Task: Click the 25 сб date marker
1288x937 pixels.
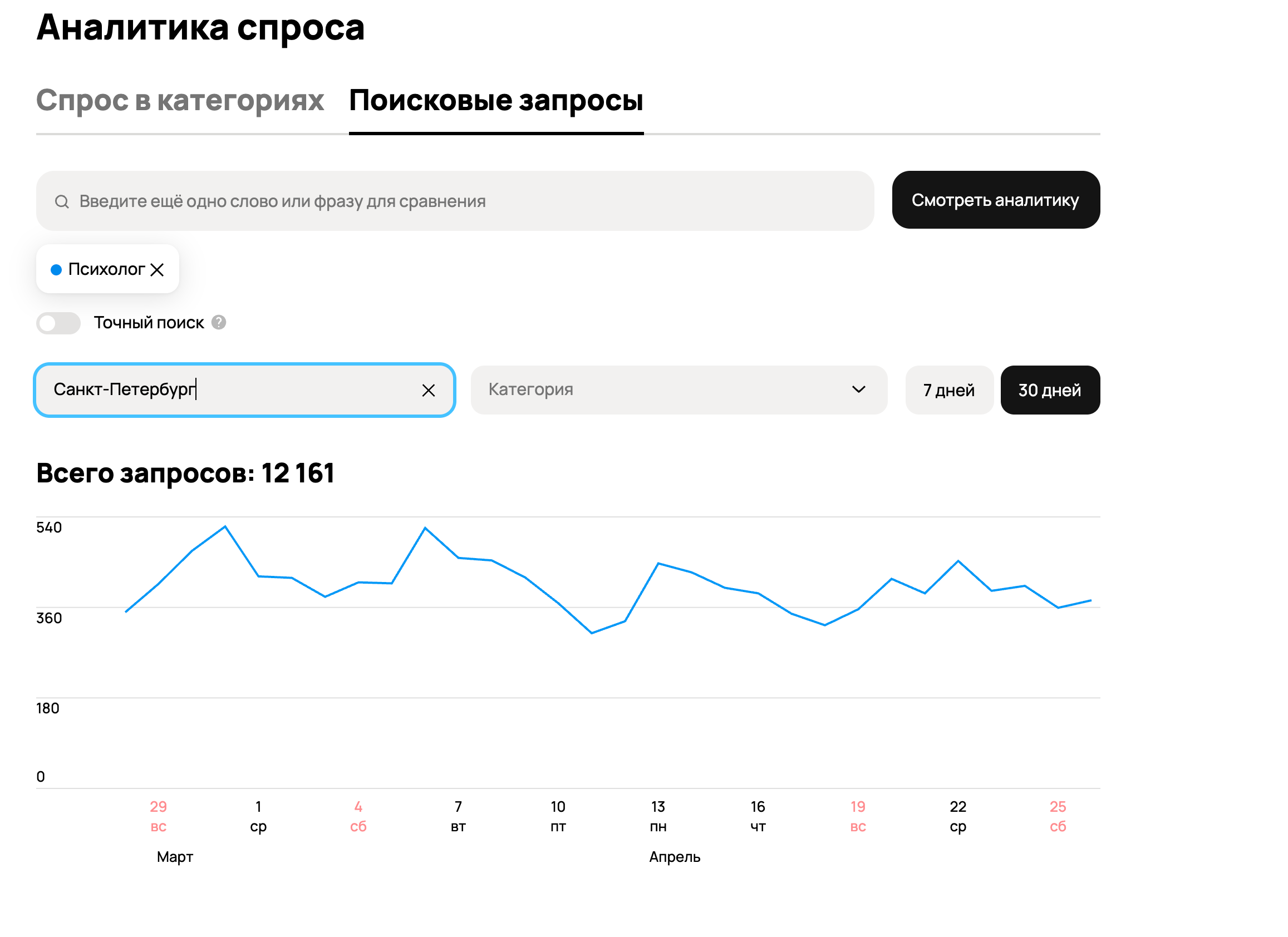Action: (1058, 816)
